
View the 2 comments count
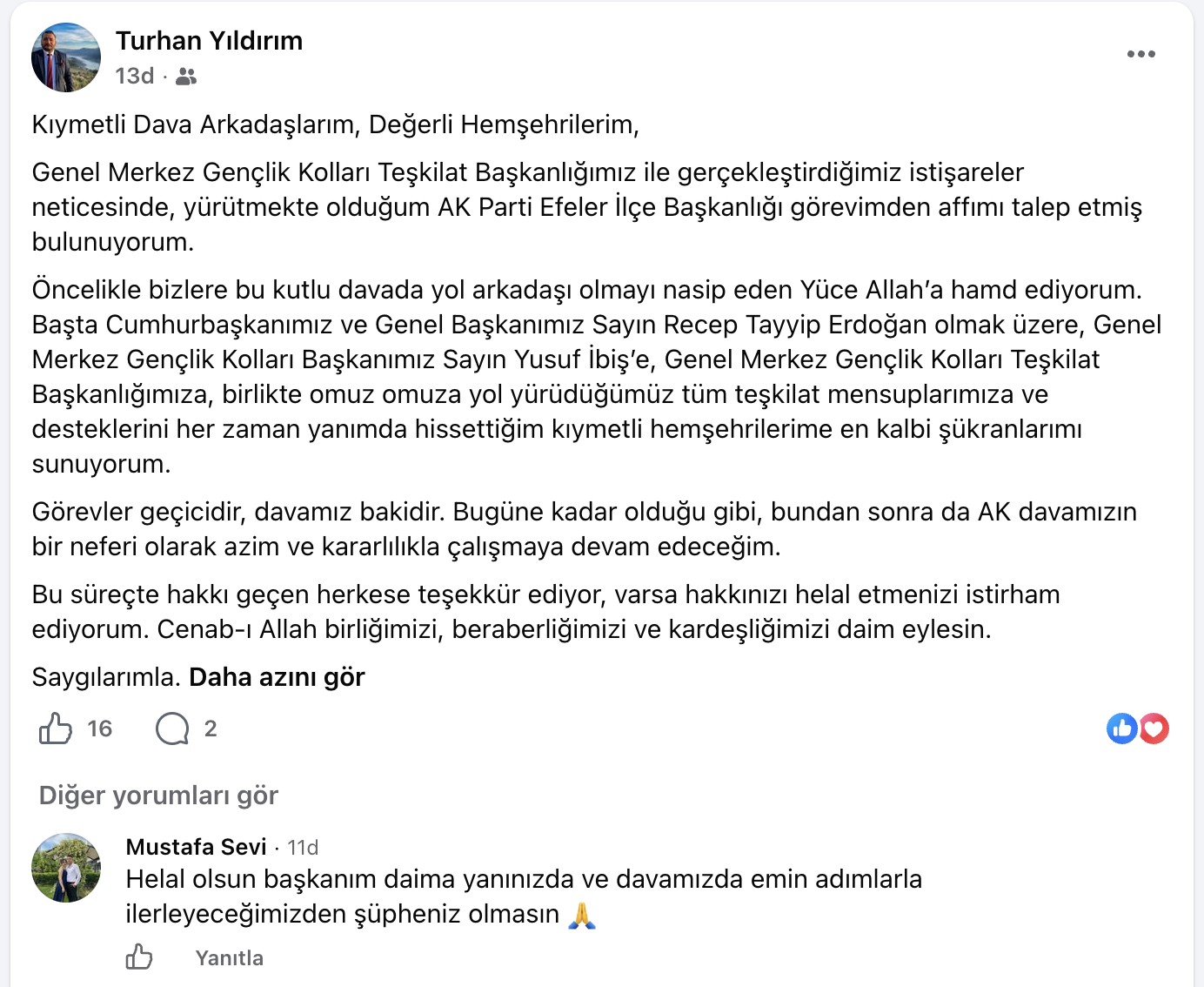[x=211, y=728]
